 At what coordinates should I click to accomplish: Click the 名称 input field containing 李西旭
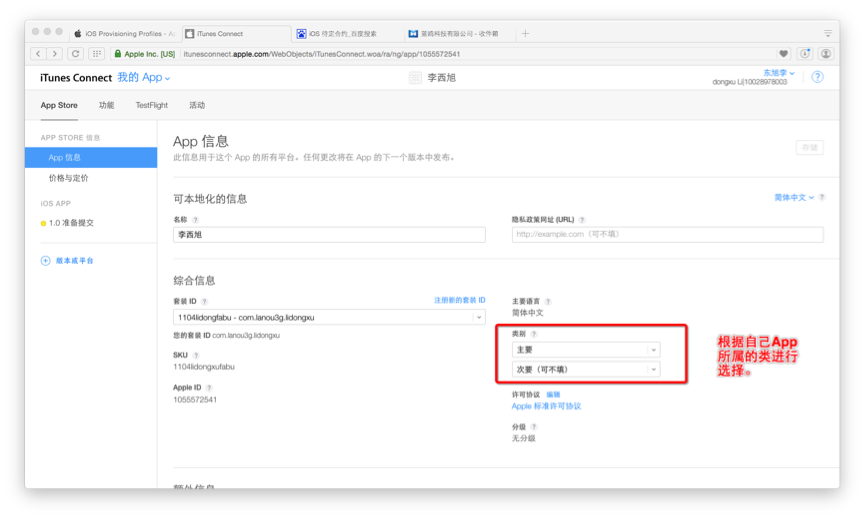coord(329,234)
